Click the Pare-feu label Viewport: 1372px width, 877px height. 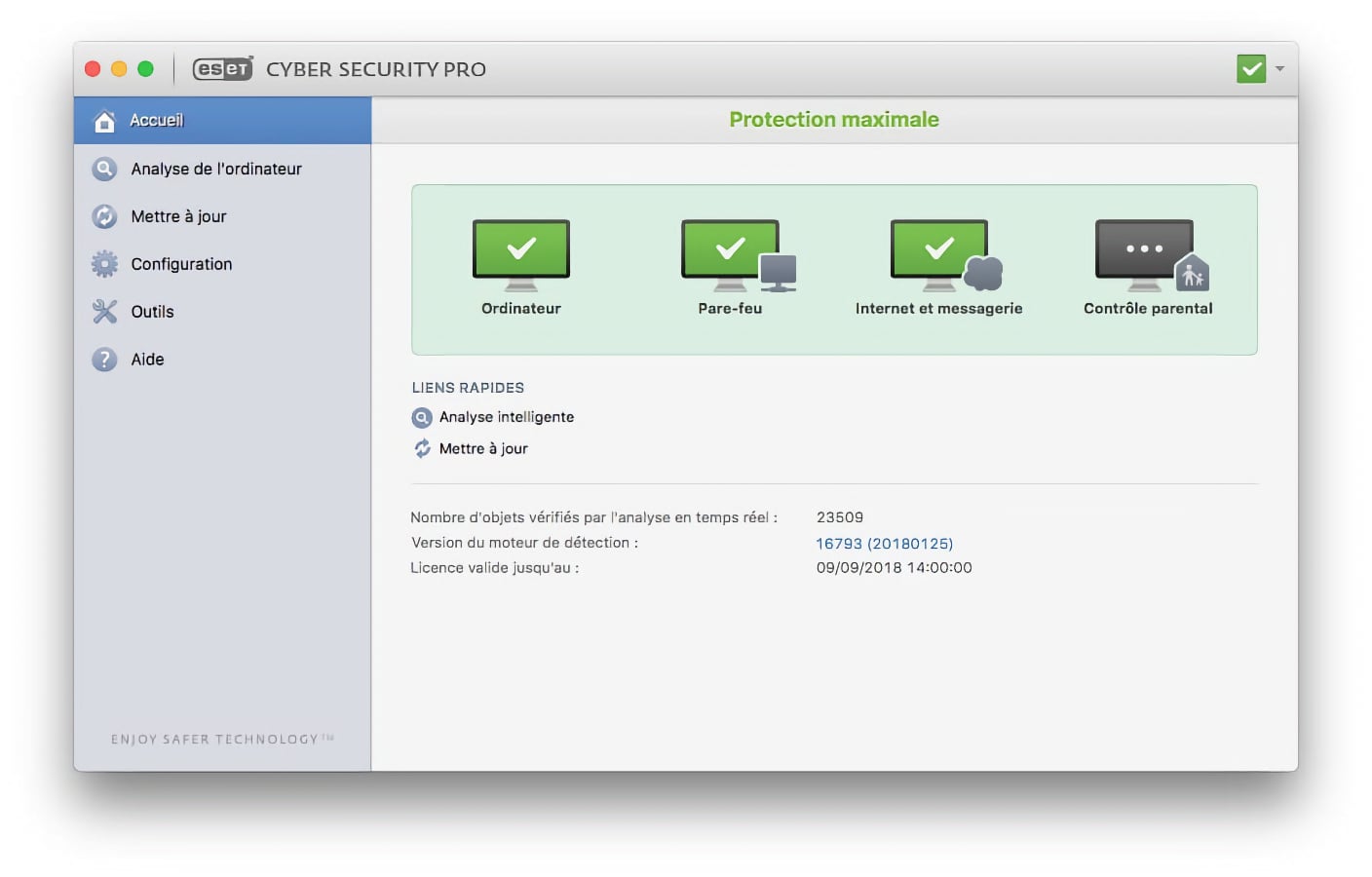730,308
